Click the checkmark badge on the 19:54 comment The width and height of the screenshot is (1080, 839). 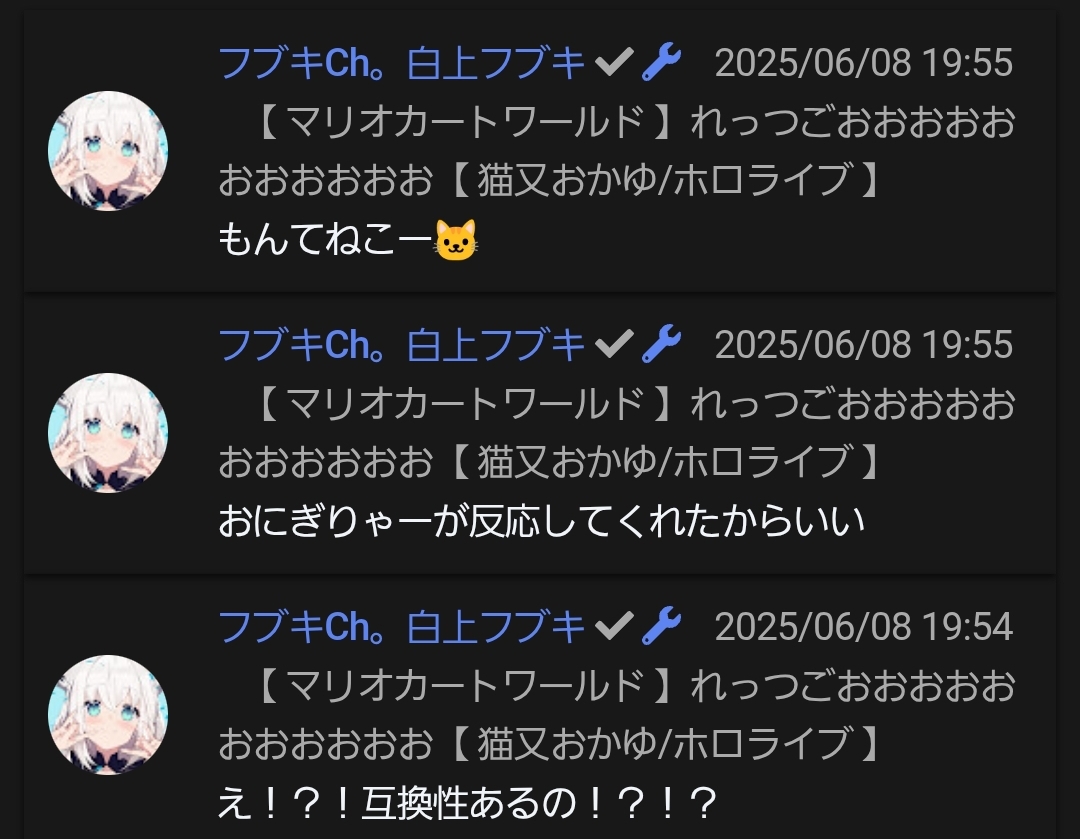point(614,626)
